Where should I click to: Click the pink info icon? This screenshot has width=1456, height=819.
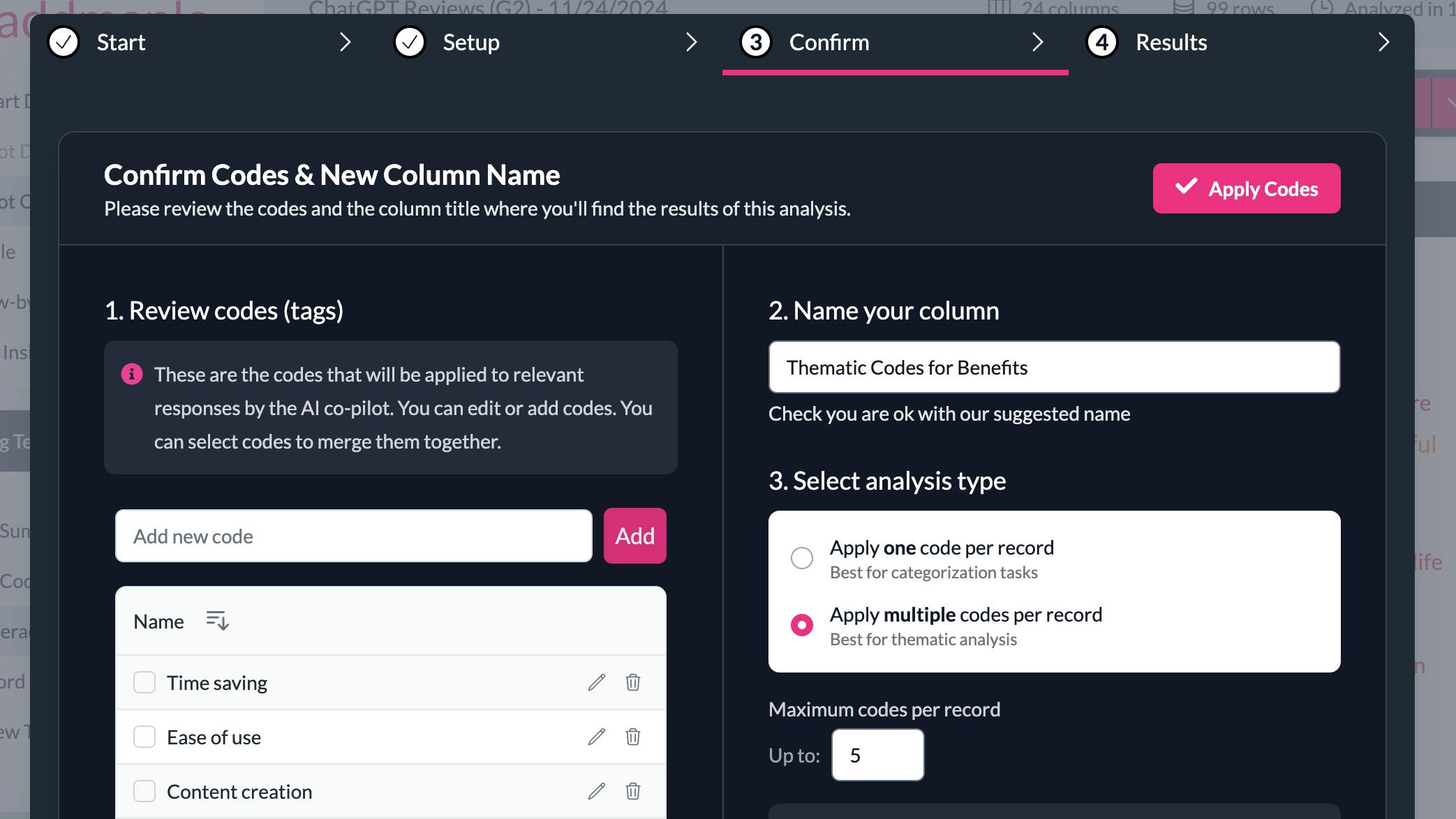pyautogui.click(x=132, y=374)
